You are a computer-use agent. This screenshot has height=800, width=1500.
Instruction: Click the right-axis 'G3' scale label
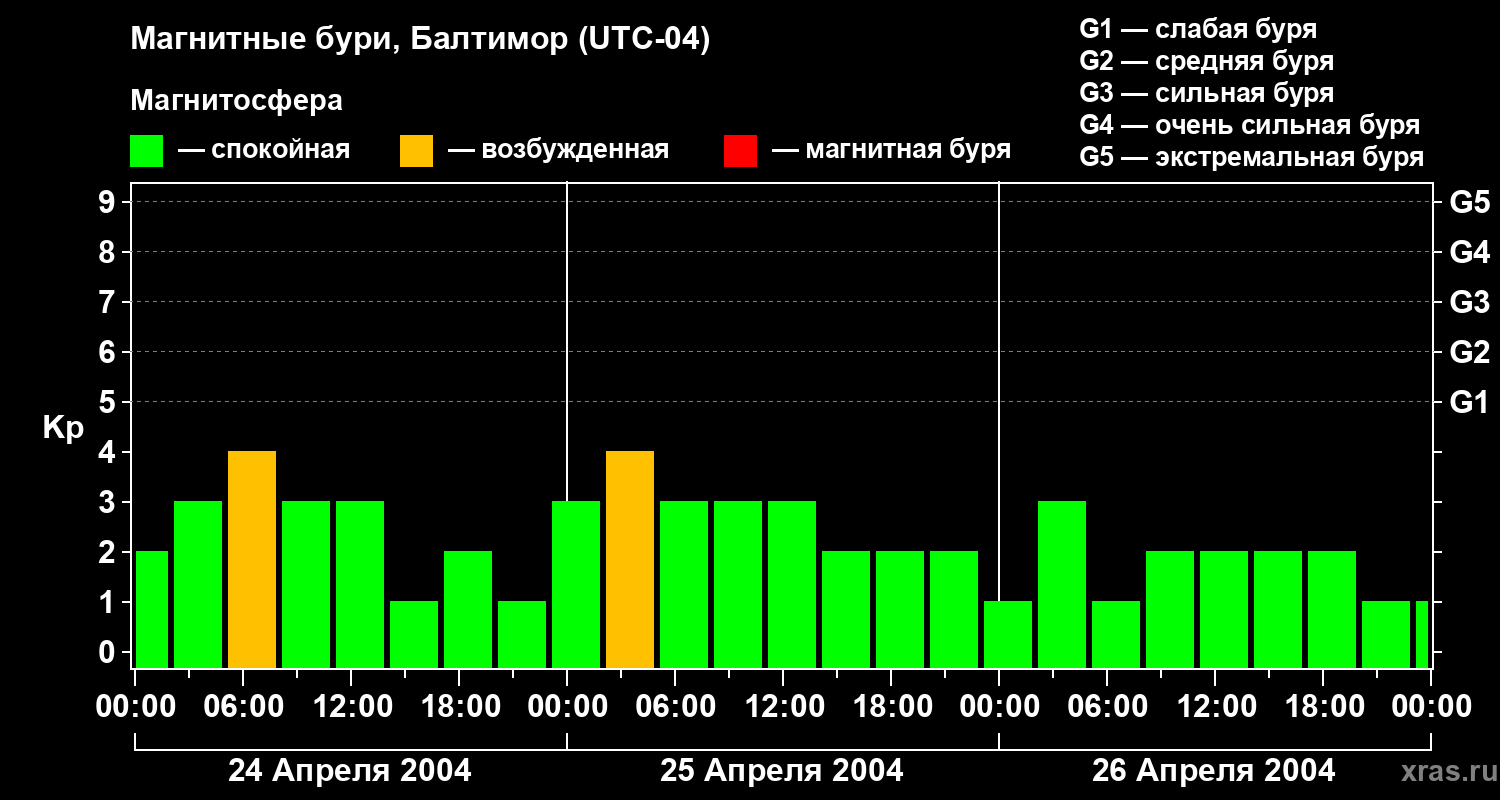(1469, 302)
